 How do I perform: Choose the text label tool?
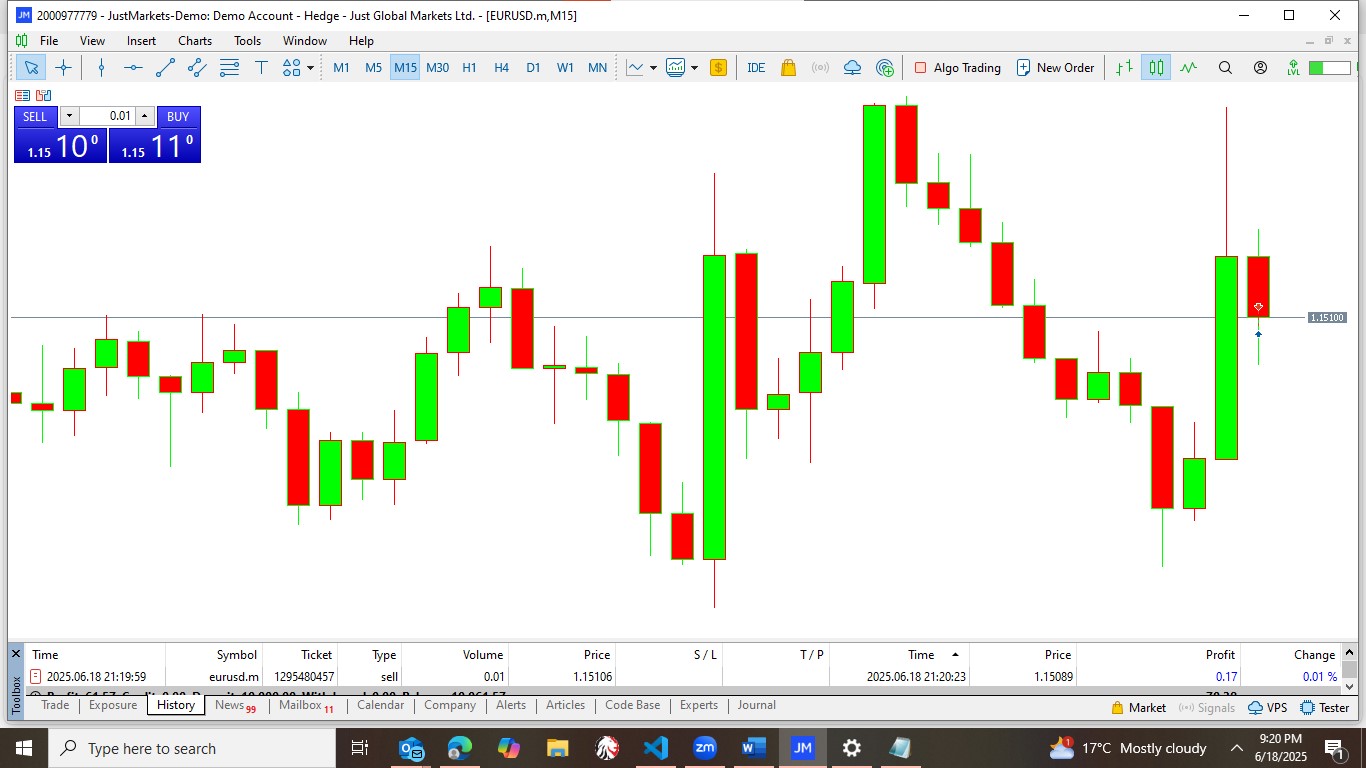click(261, 68)
